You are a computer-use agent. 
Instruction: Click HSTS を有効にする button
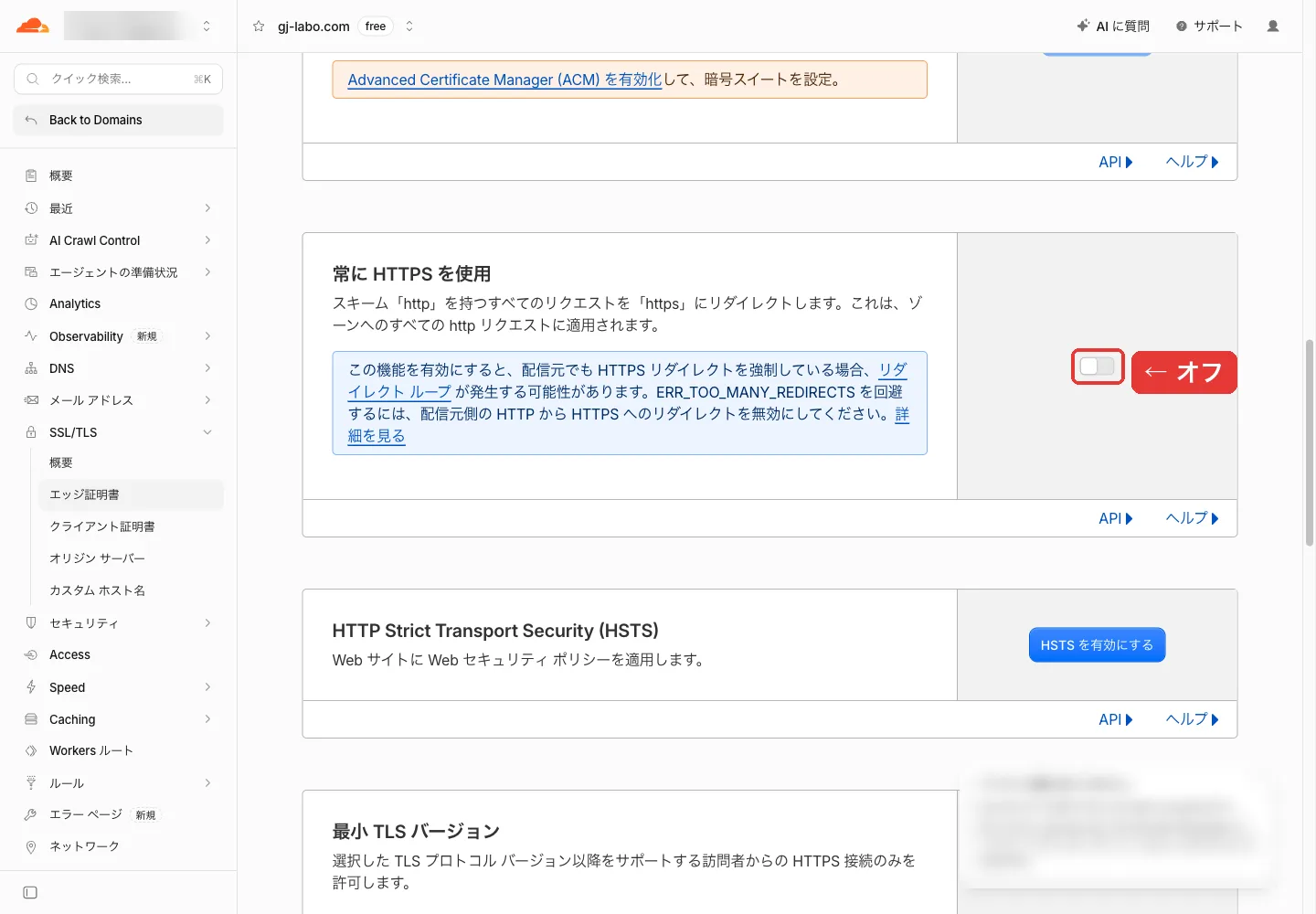pyautogui.click(x=1097, y=644)
